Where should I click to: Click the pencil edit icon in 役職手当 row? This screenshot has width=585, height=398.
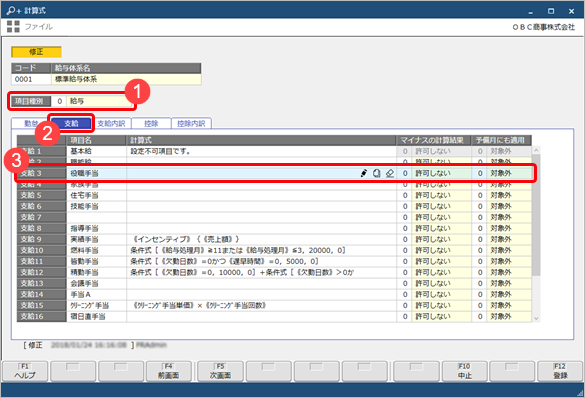pyautogui.click(x=364, y=173)
